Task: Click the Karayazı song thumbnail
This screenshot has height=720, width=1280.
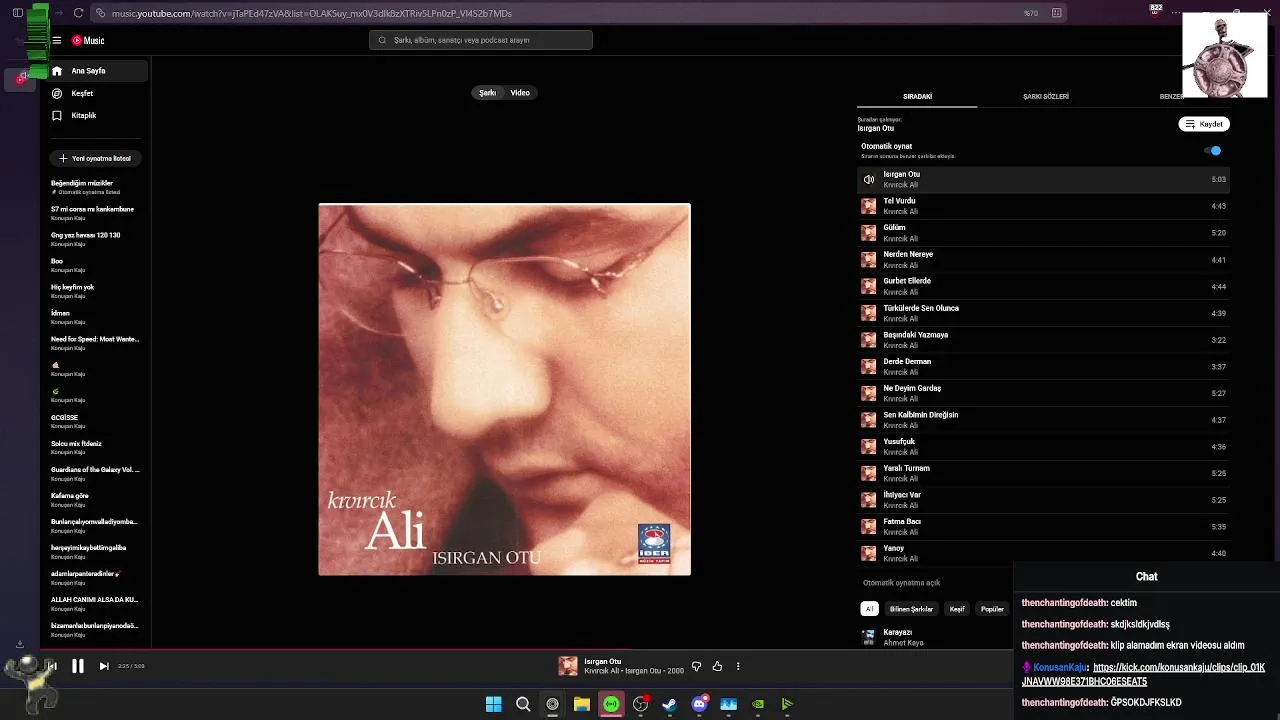Action: [x=868, y=637]
